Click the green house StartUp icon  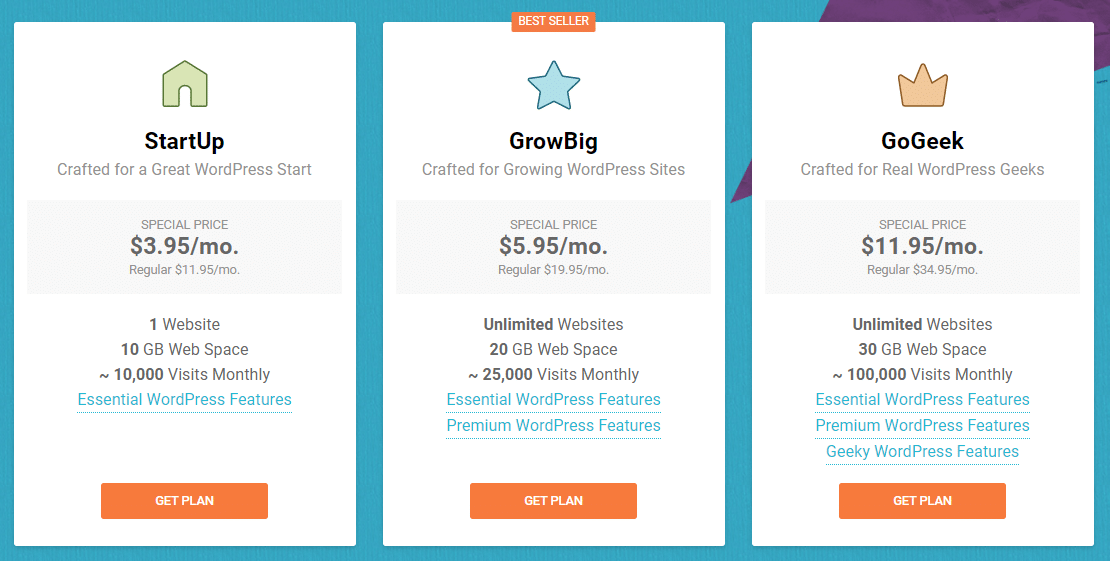tap(185, 84)
